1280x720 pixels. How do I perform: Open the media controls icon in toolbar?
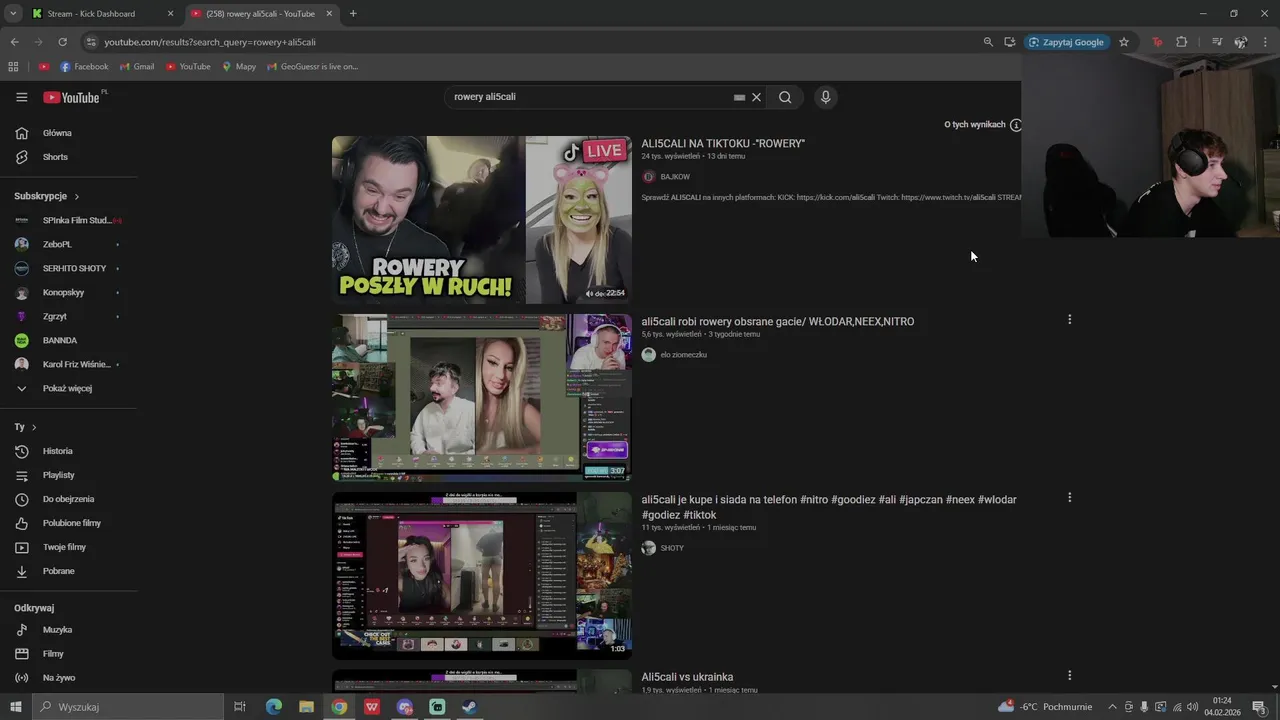(x=1217, y=42)
